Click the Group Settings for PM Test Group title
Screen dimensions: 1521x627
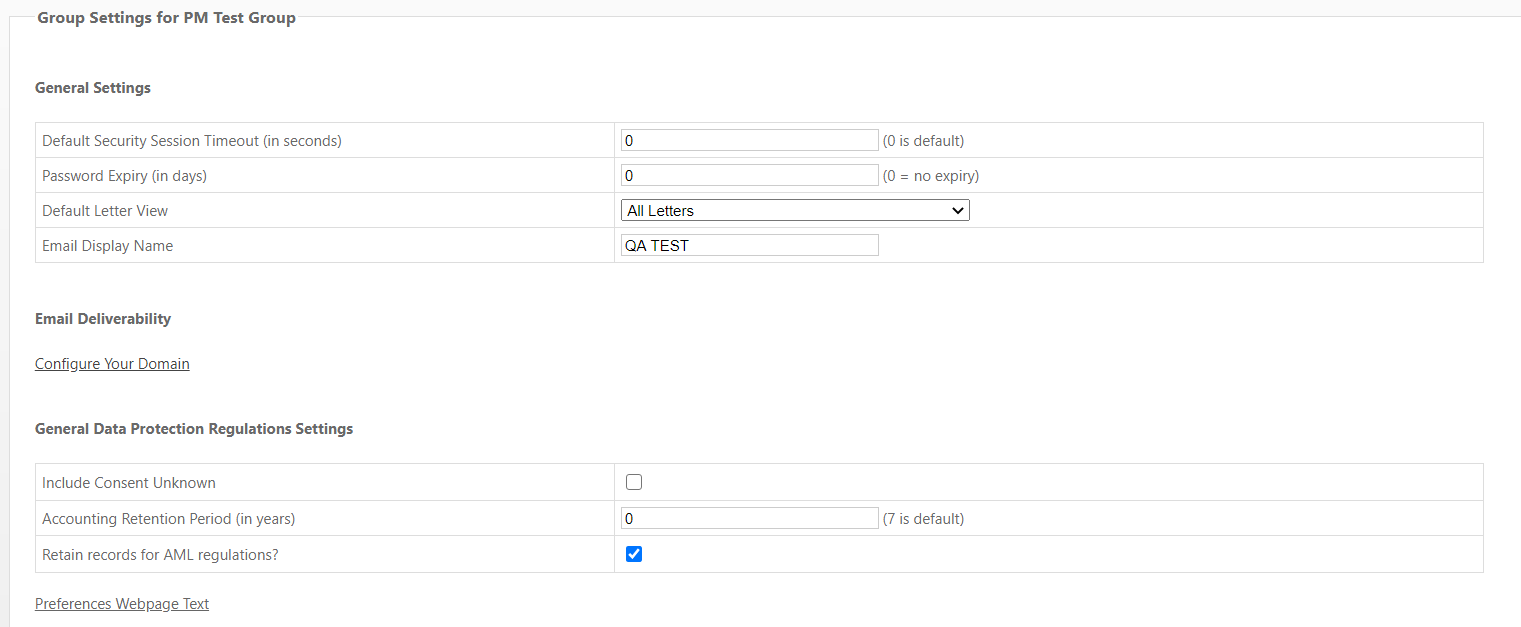pos(167,18)
